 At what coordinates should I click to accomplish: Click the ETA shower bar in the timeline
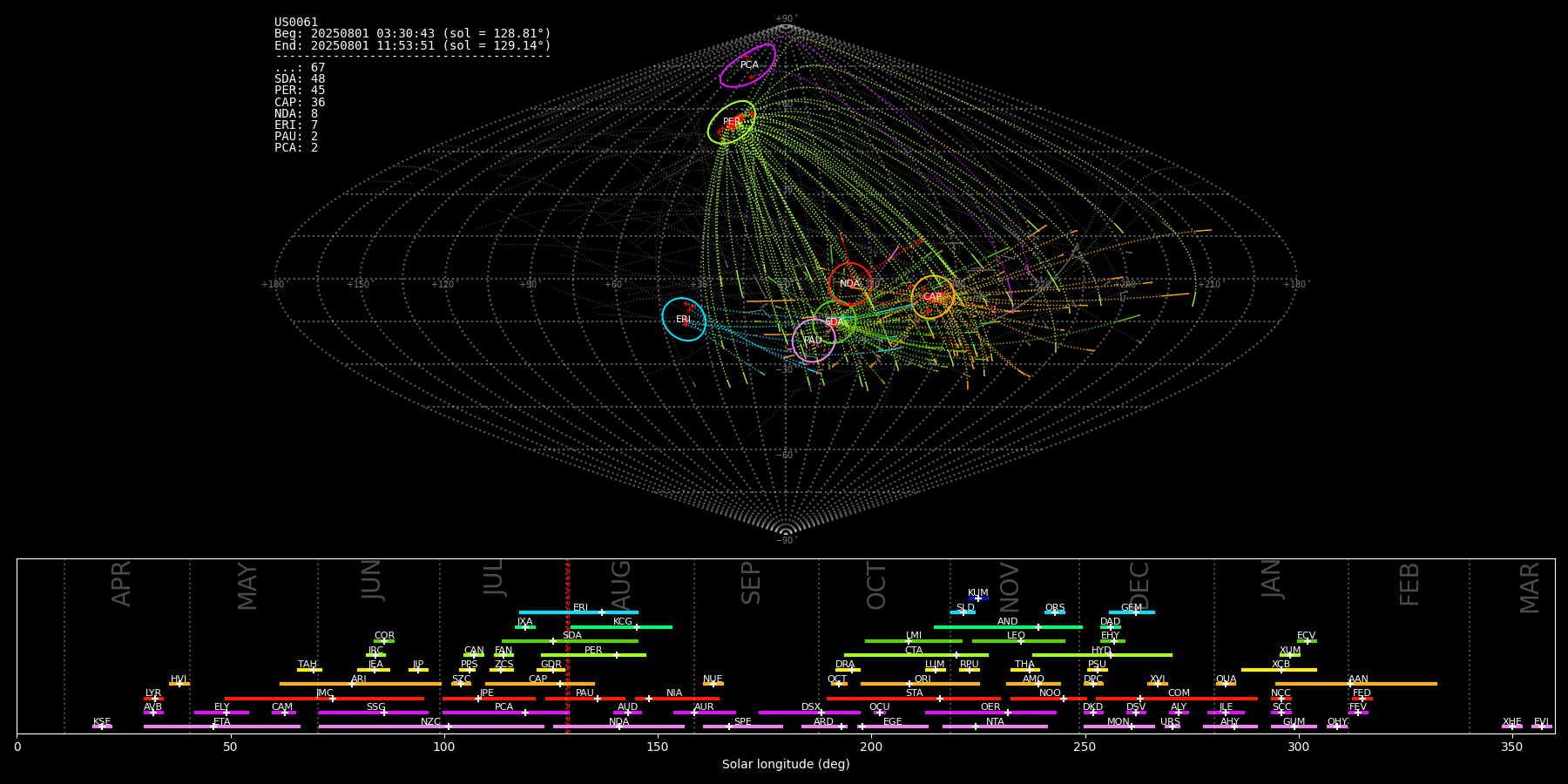coord(222,727)
